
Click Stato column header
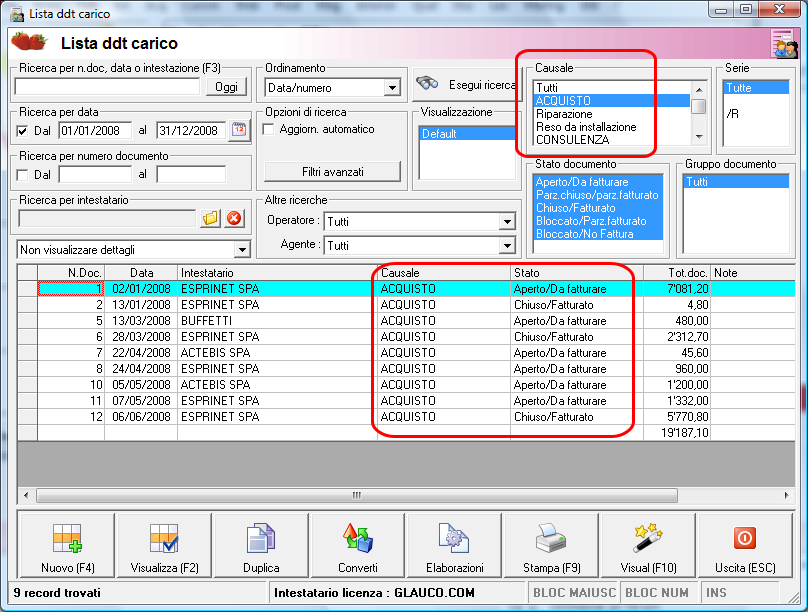[577, 273]
